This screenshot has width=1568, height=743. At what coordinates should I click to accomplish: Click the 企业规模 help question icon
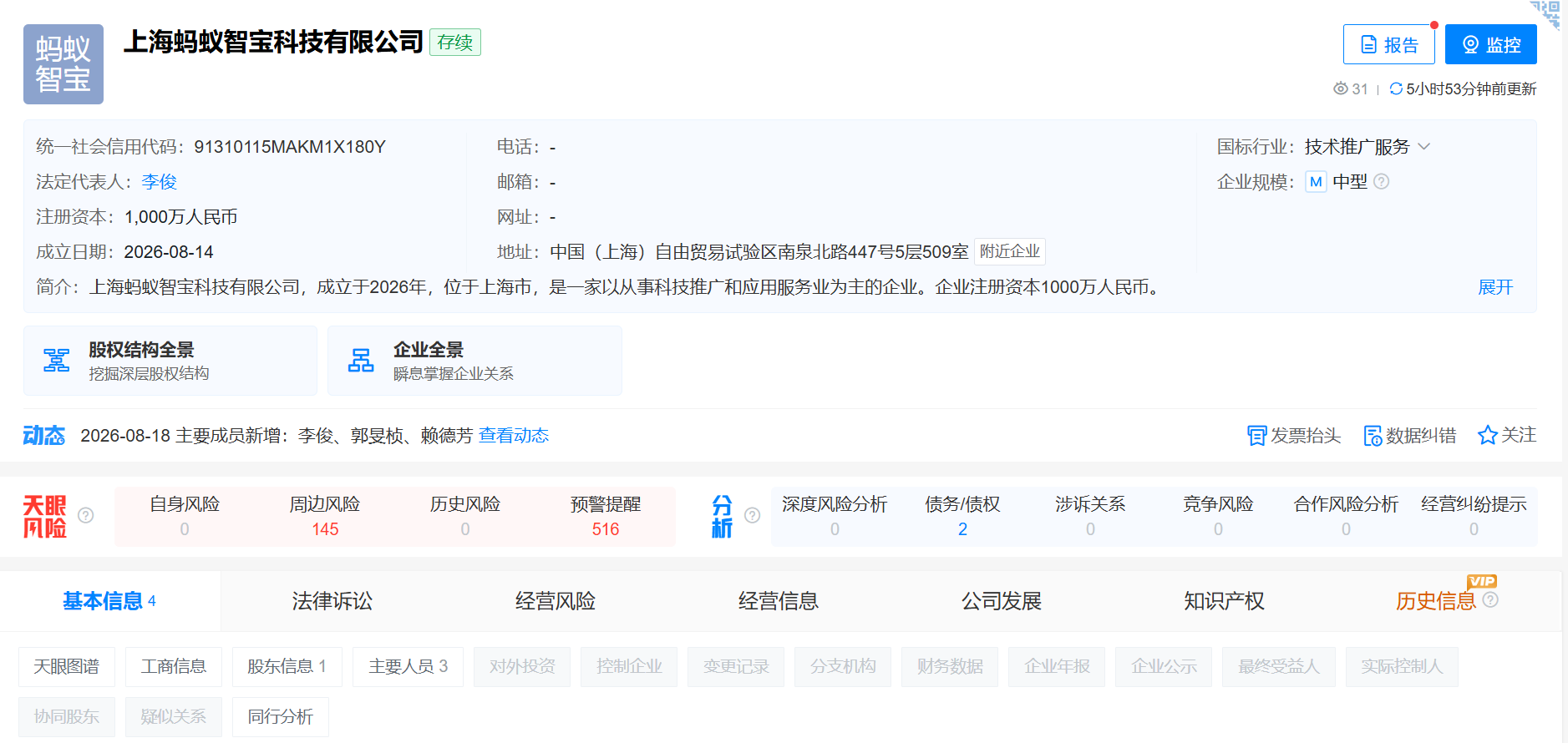[1382, 182]
